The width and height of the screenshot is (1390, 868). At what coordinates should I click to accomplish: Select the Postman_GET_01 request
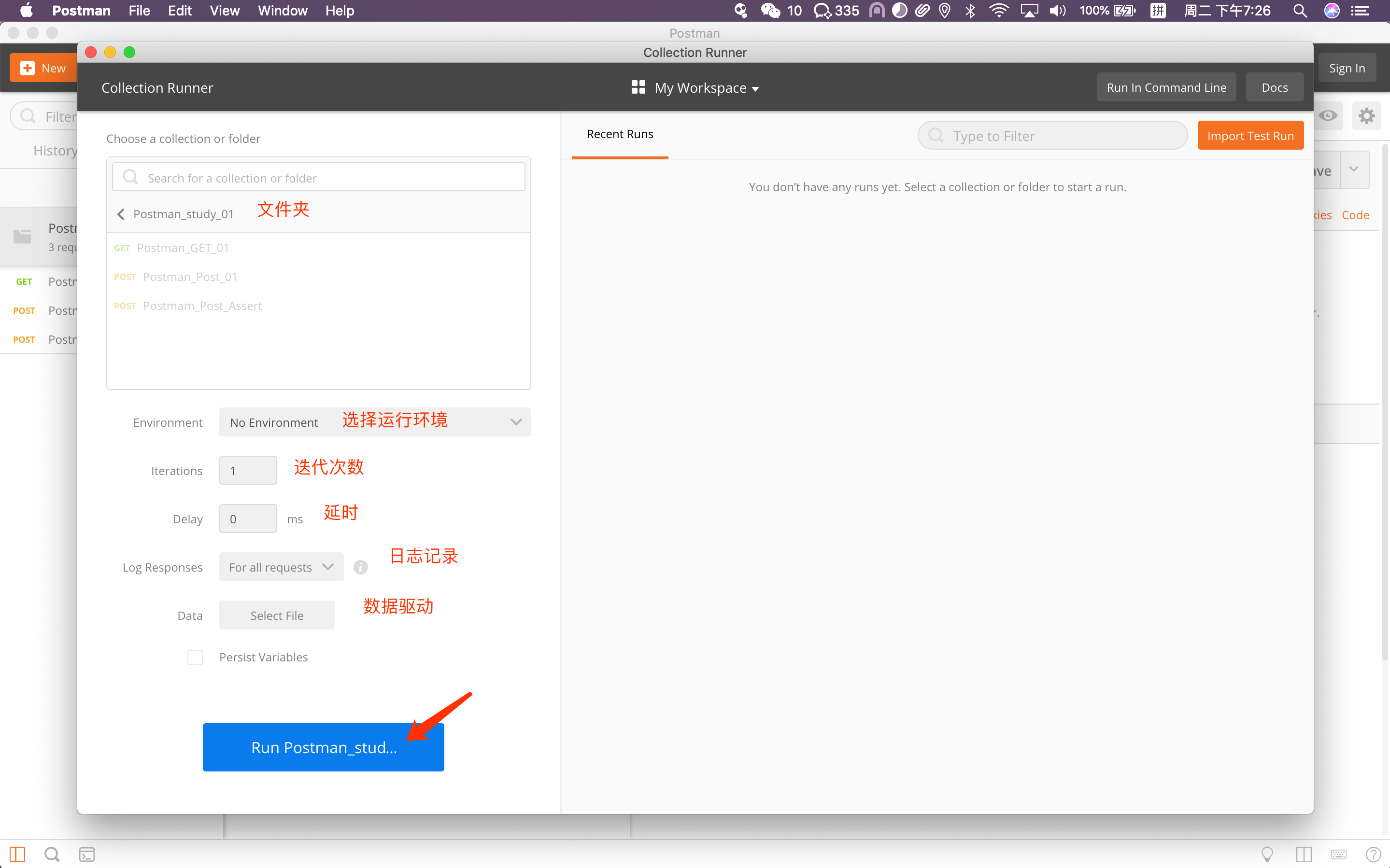pyautogui.click(x=319, y=248)
